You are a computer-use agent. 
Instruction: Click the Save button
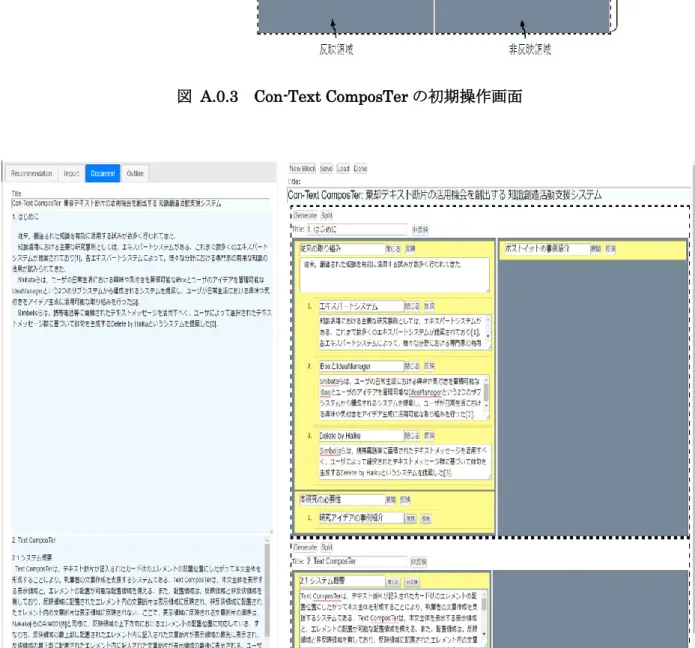click(326, 168)
